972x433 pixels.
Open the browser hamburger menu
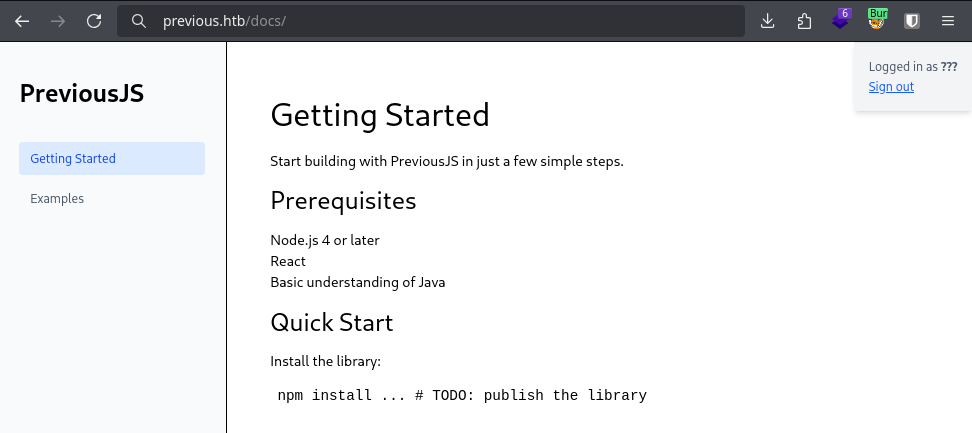click(948, 20)
